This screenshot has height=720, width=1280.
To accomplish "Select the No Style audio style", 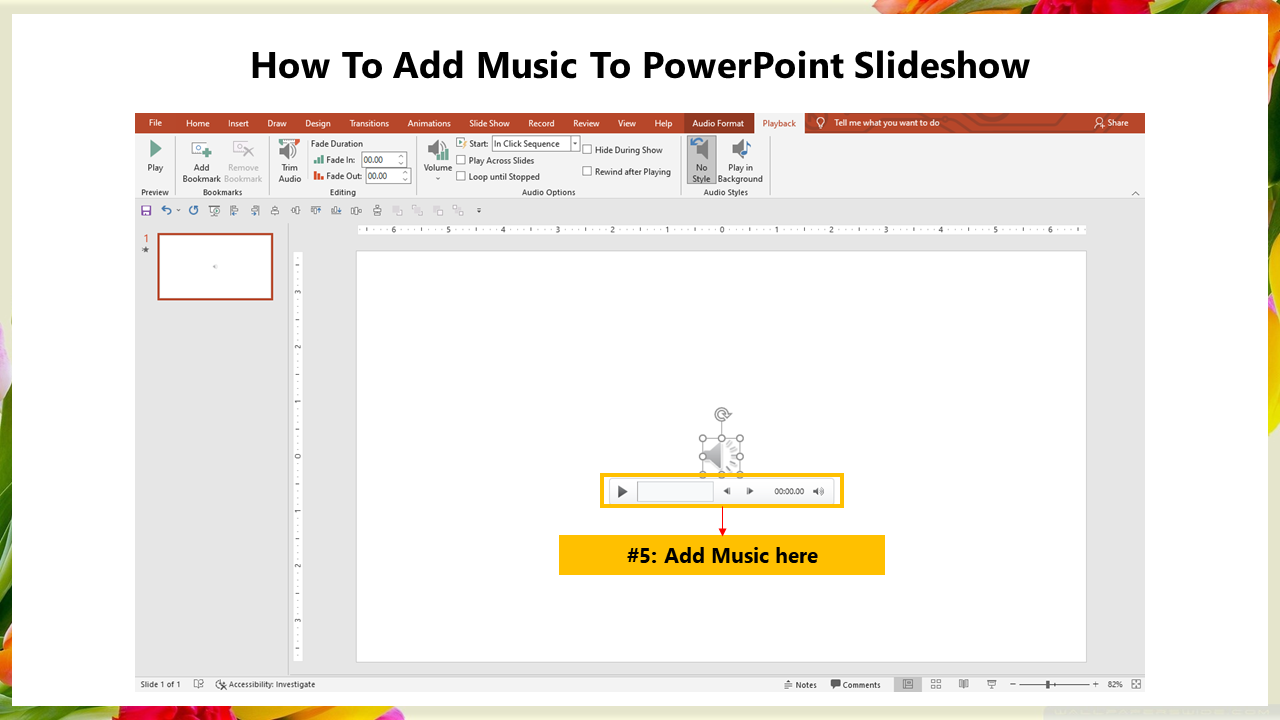I will coord(701,160).
